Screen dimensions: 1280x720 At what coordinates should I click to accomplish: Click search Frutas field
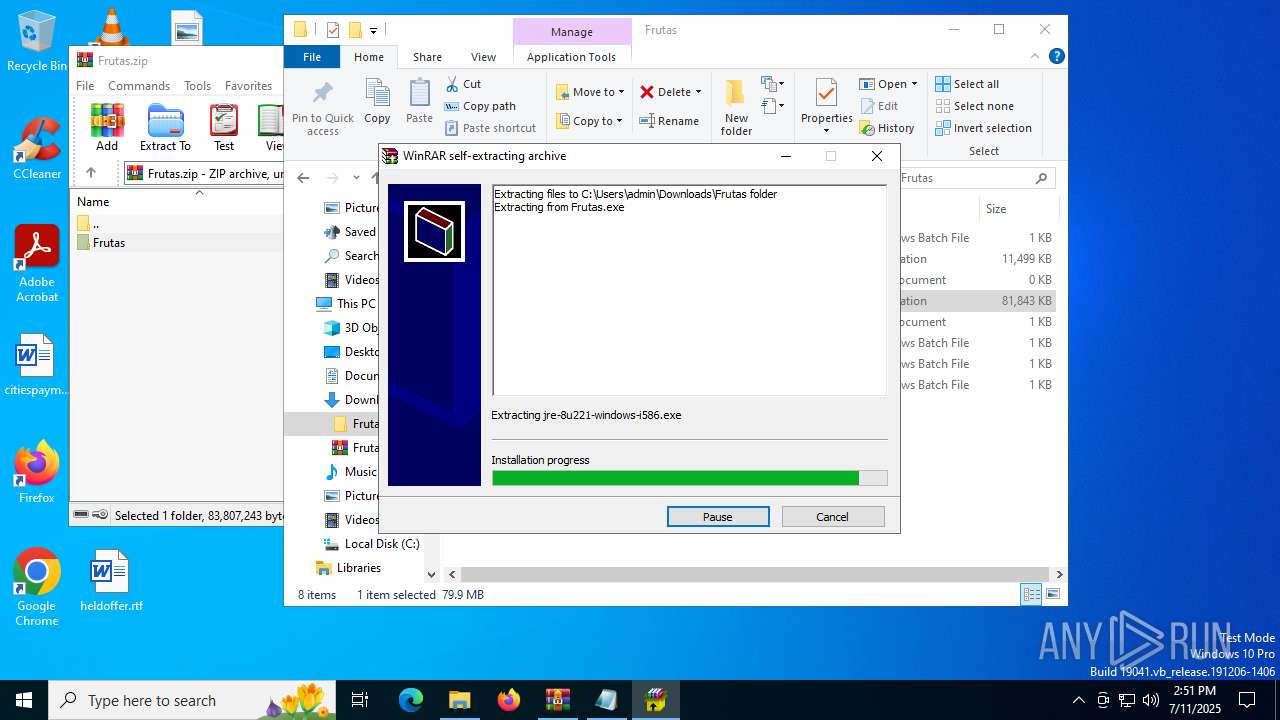click(975, 178)
